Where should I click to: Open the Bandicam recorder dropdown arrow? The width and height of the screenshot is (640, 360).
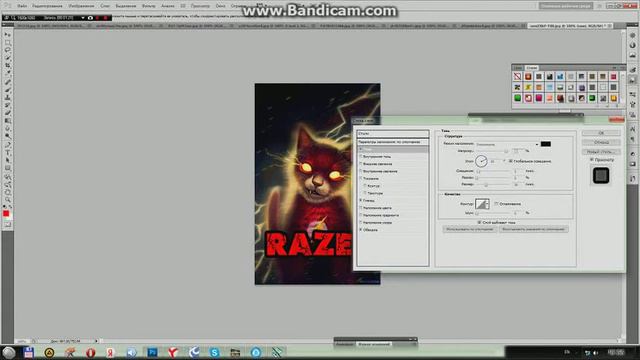(83, 18)
